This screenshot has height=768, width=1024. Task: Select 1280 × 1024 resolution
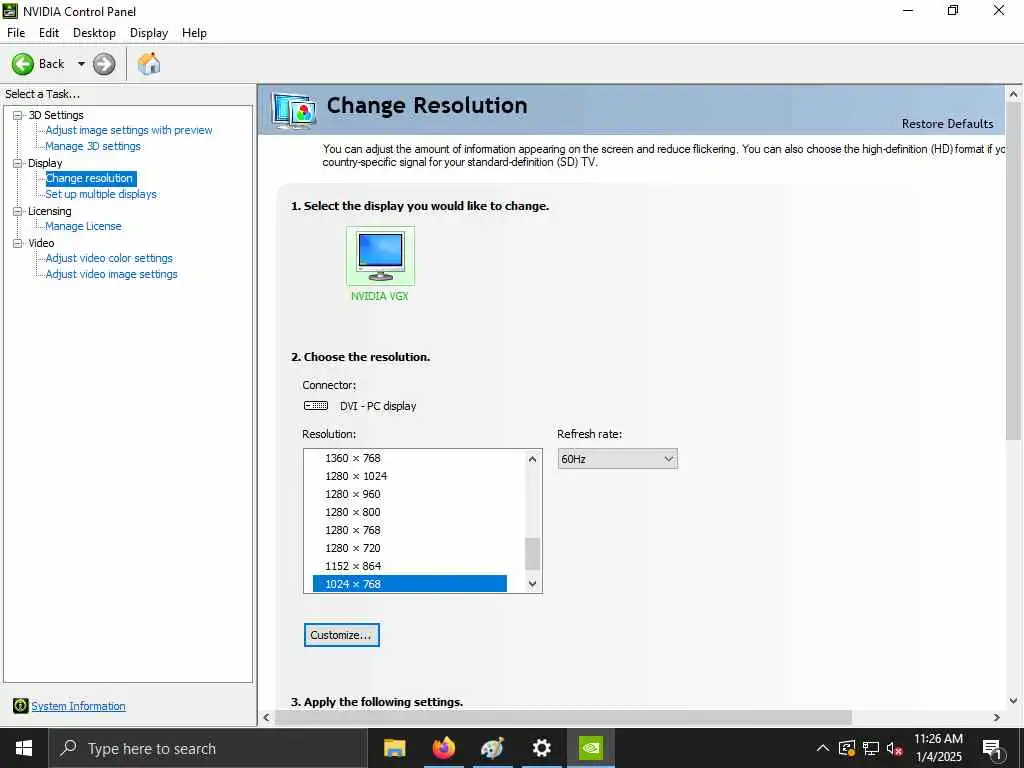(356, 476)
